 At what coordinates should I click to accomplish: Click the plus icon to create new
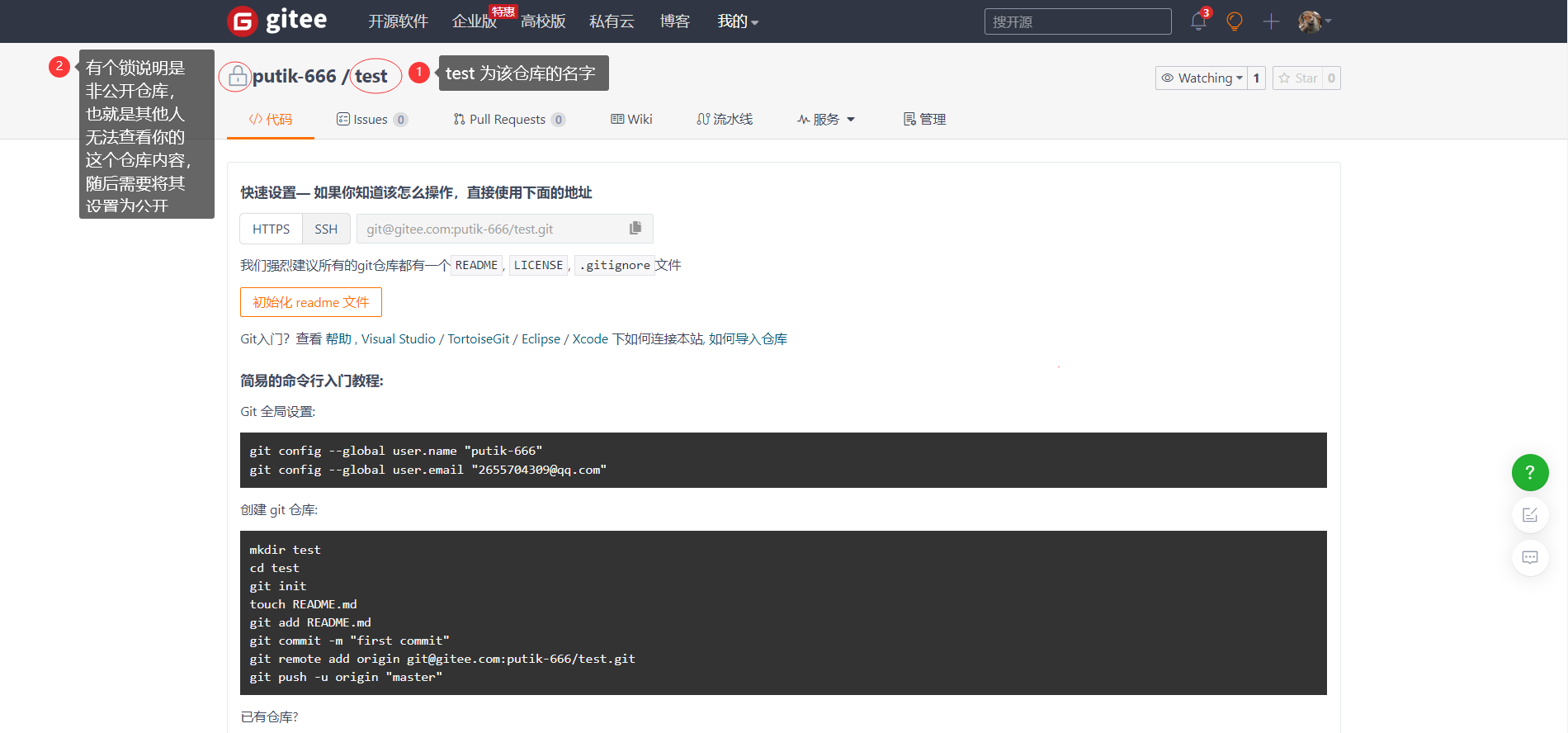point(1271,21)
